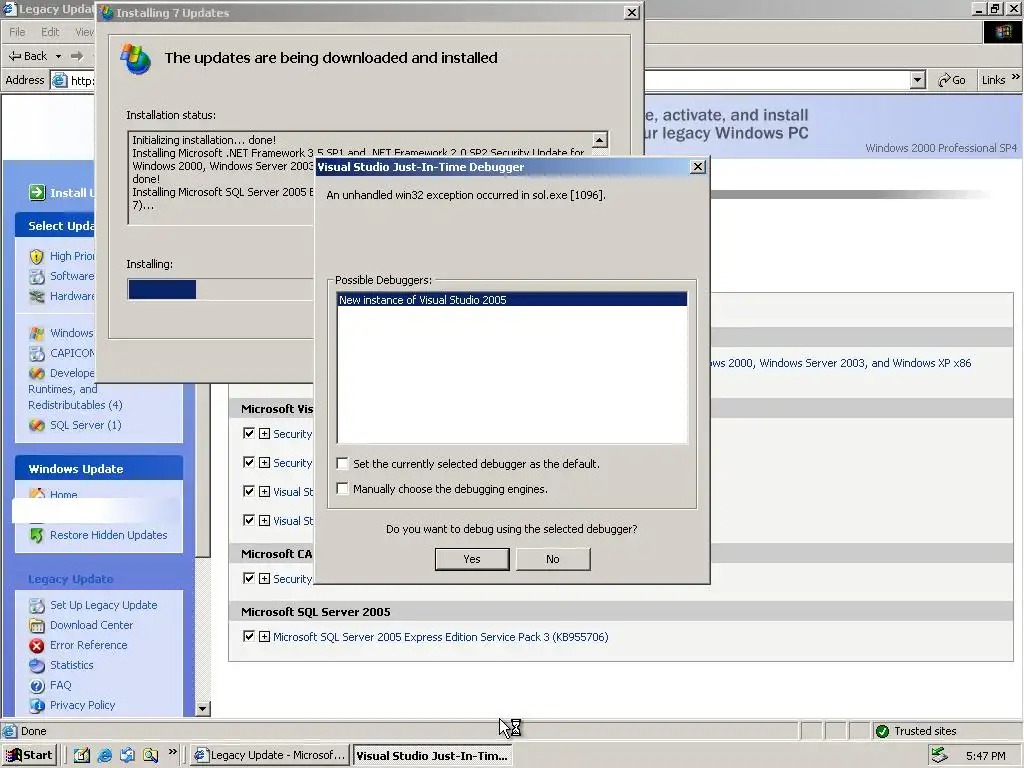
Task: Click the CAPICOM category icon in sidebar
Action: 37,353
